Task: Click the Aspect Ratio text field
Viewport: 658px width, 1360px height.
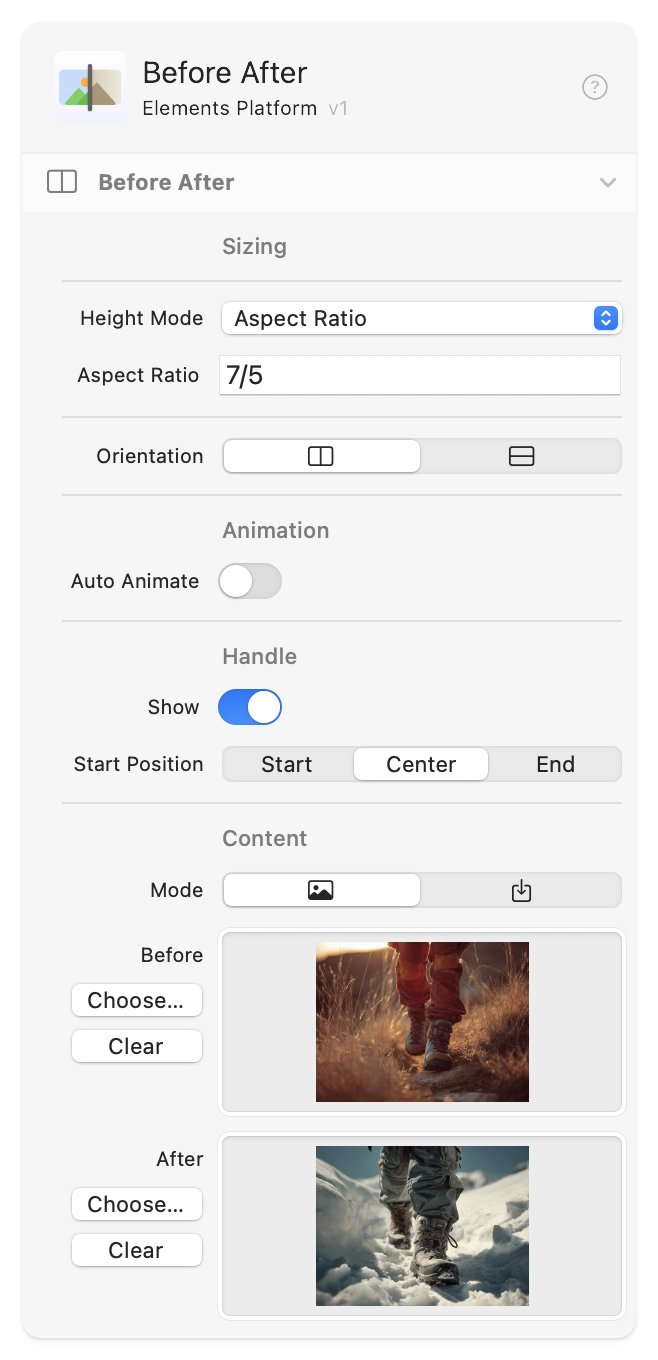Action: pos(420,375)
